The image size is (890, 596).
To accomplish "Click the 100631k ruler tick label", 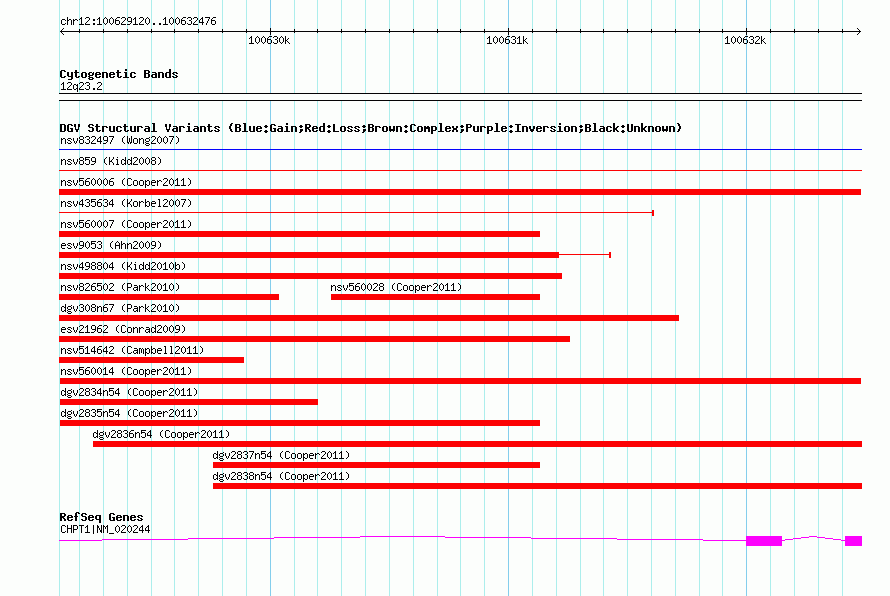I will tap(507, 40).
